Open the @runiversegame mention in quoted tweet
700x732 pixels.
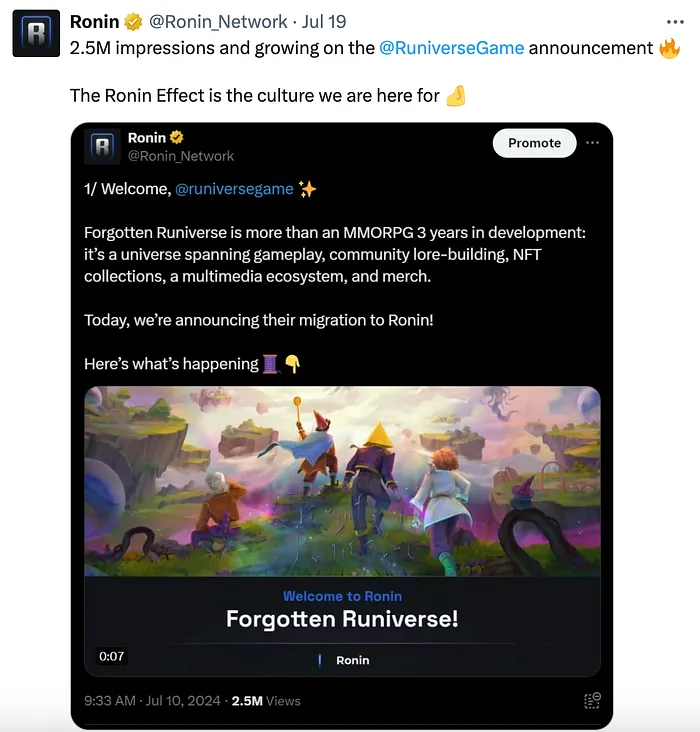234,189
